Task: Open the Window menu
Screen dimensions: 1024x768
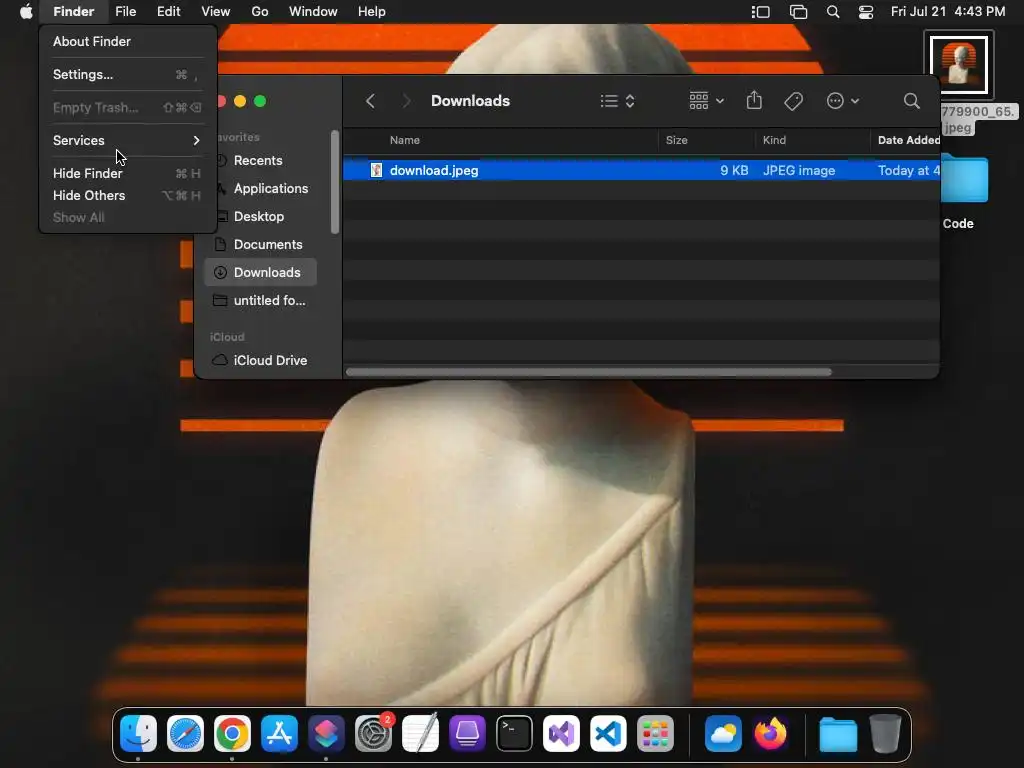Action: tap(313, 12)
